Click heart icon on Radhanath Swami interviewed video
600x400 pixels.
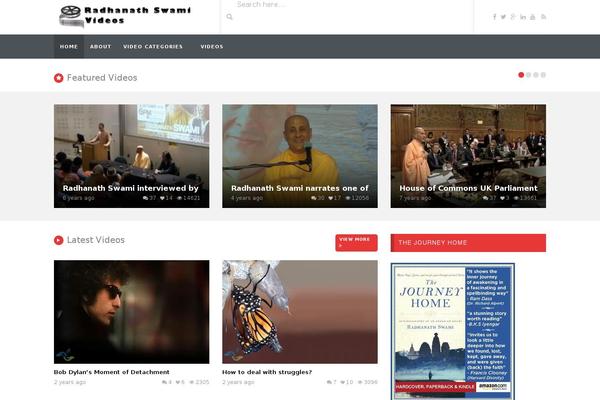(x=162, y=198)
